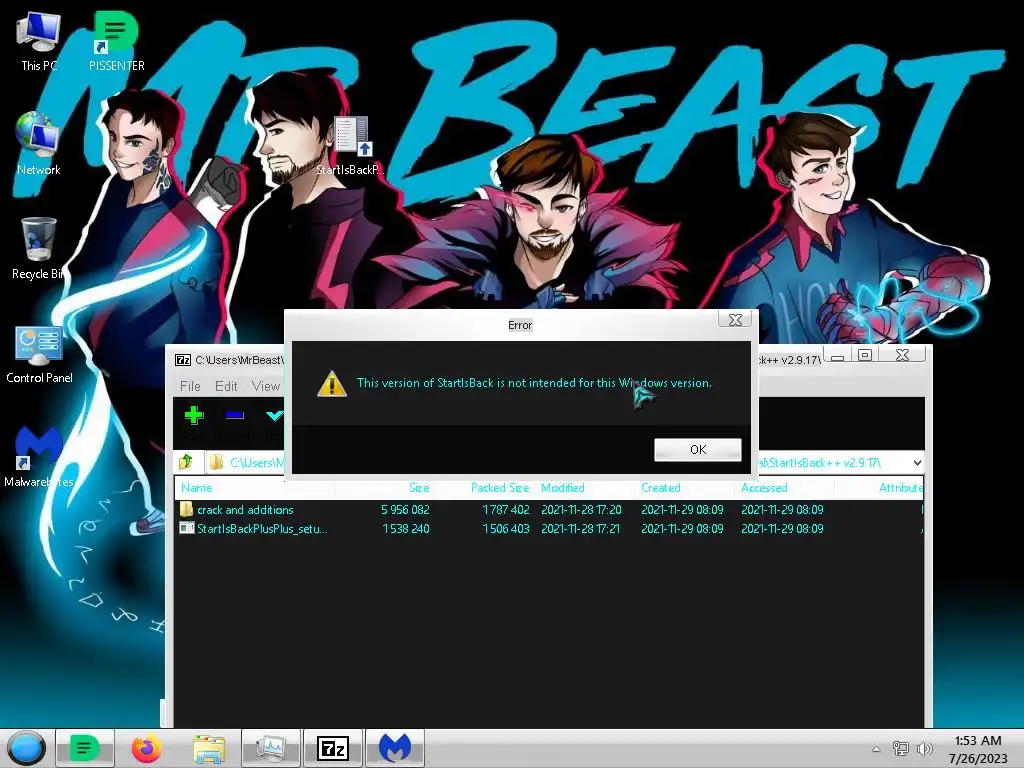Viewport: 1024px width, 768px height.
Task: Open green PISSENTER taskbar icon
Action: pyautogui.click(x=85, y=748)
